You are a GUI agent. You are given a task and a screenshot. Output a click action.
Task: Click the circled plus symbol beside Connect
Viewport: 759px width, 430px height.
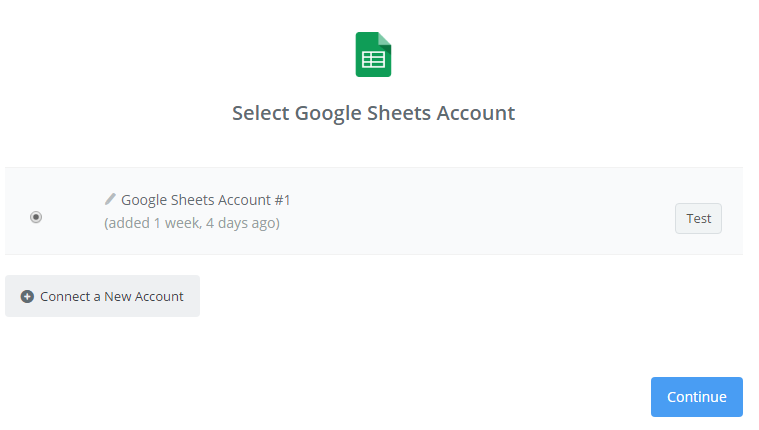27,296
